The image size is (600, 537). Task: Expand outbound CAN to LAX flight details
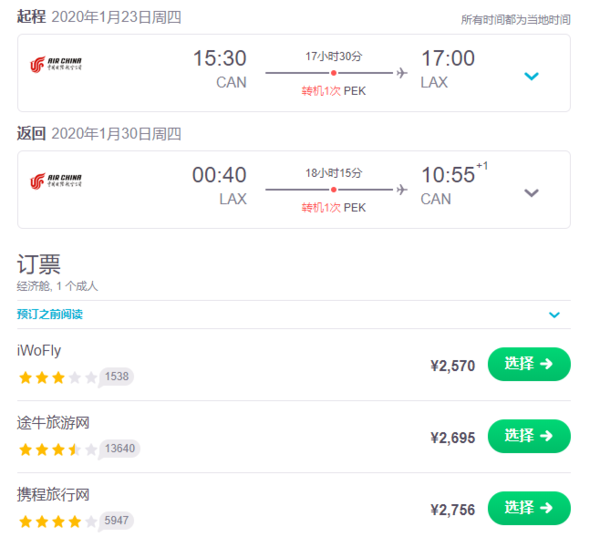(531, 76)
